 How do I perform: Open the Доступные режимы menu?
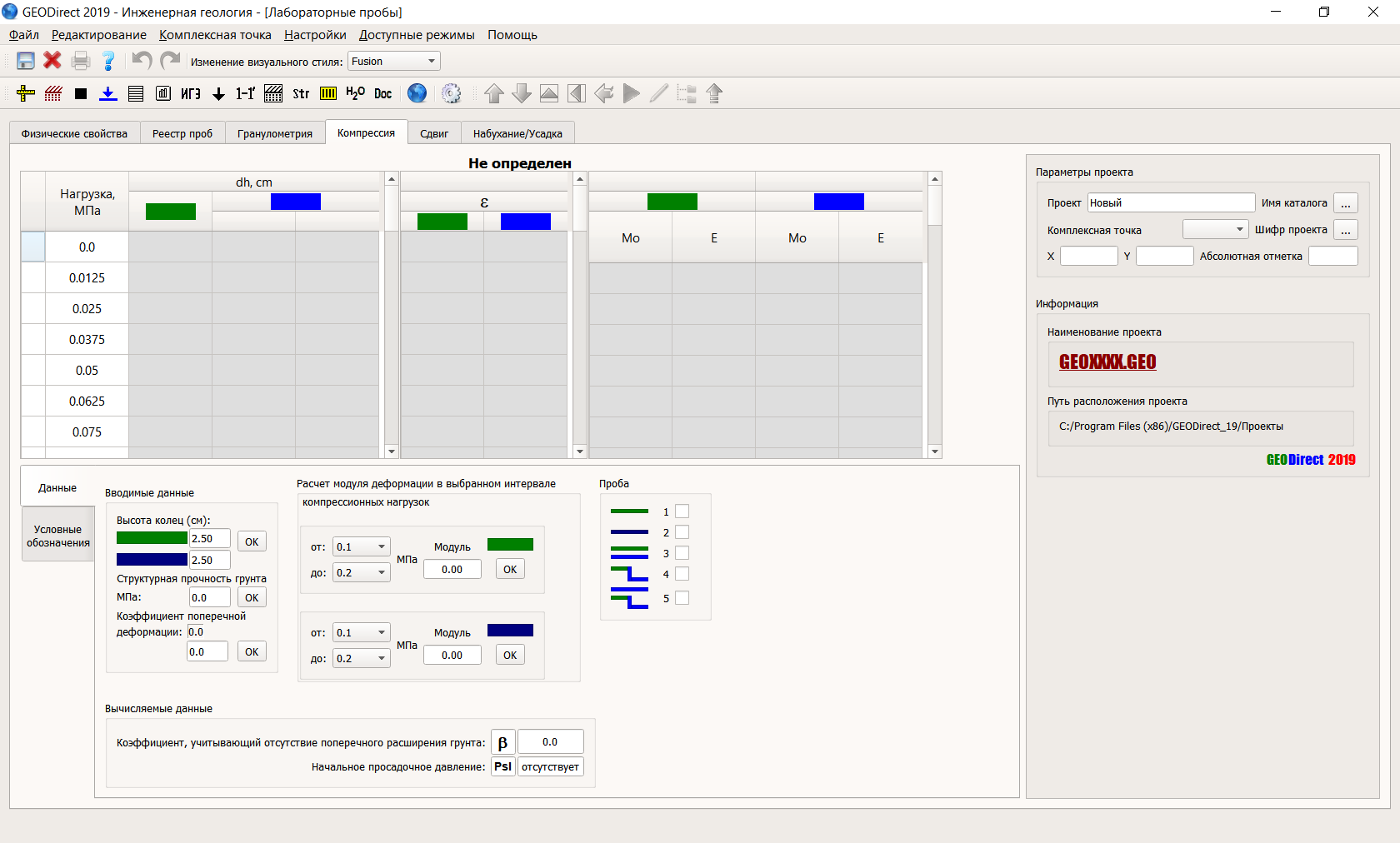(x=417, y=35)
